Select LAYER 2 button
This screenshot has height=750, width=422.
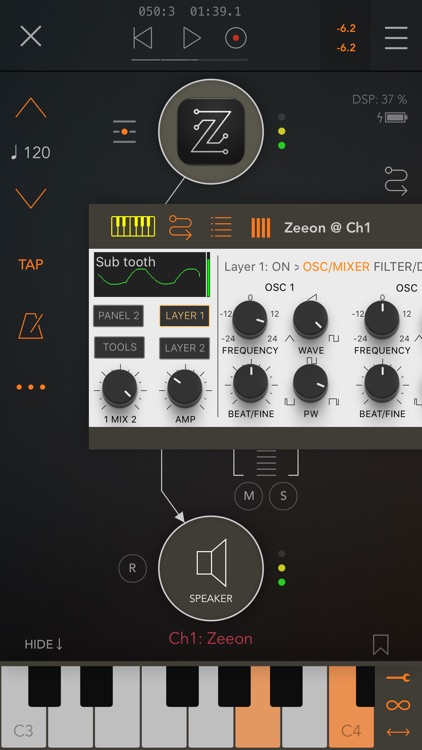point(184,348)
